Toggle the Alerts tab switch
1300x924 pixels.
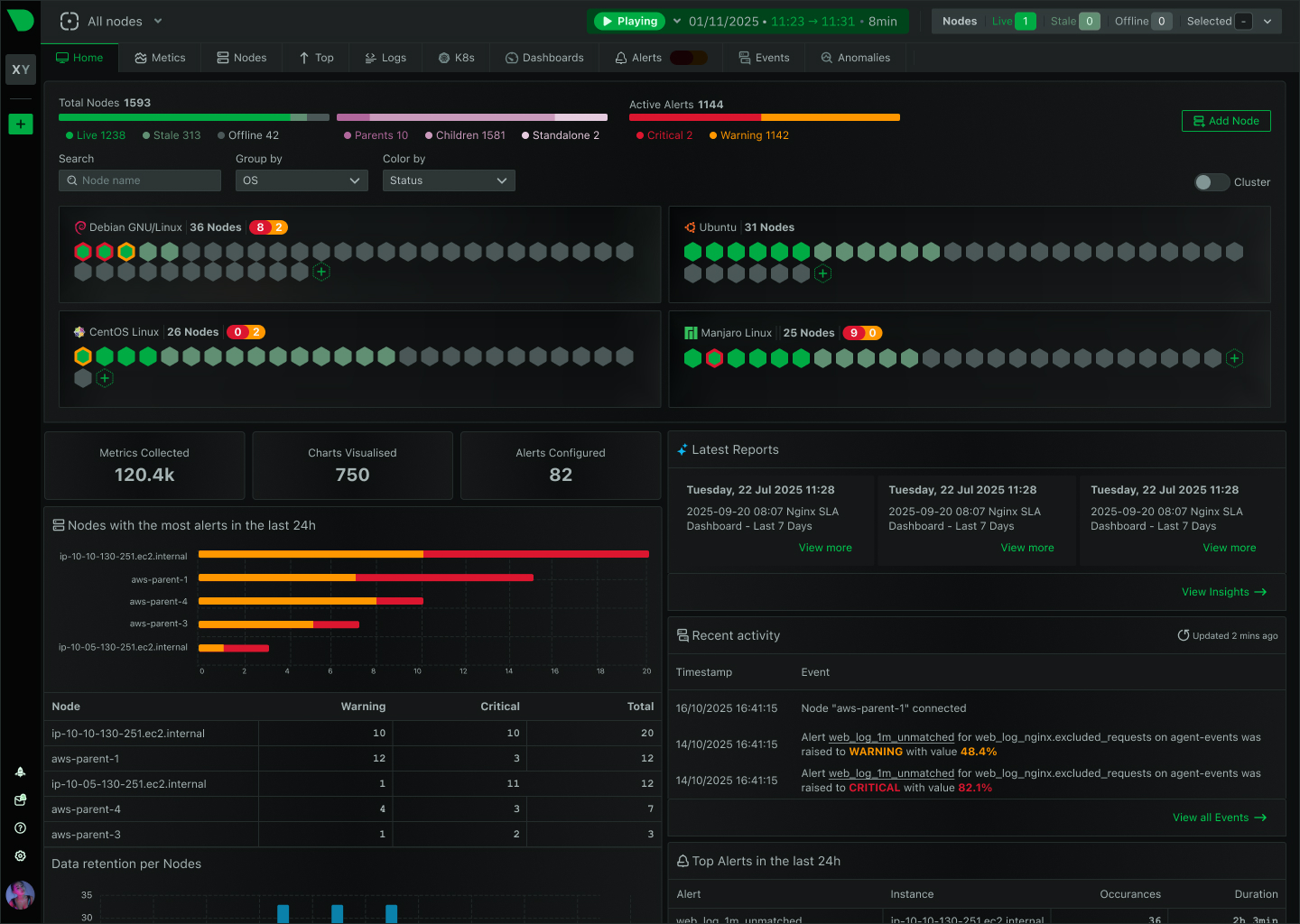tap(688, 58)
